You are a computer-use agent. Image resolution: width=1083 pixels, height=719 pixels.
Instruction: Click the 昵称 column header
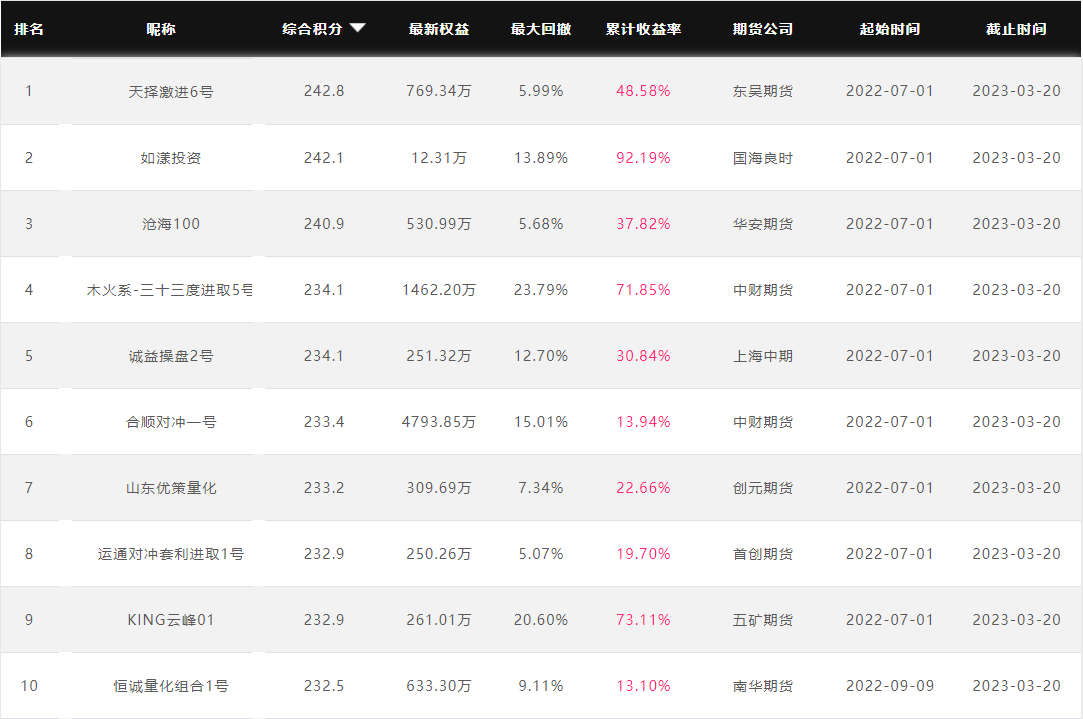(x=161, y=29)
